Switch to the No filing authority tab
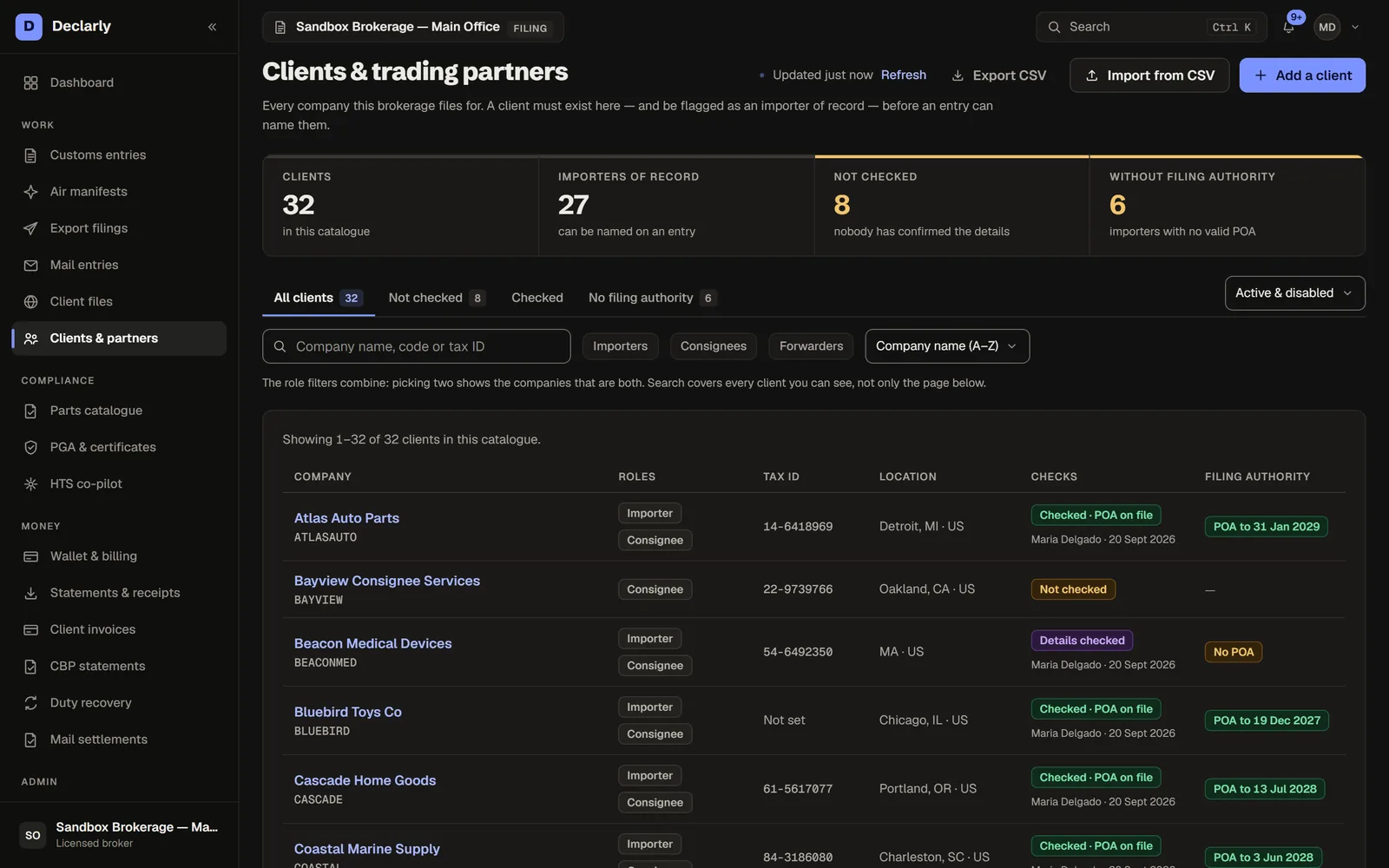 coord(653,298)
